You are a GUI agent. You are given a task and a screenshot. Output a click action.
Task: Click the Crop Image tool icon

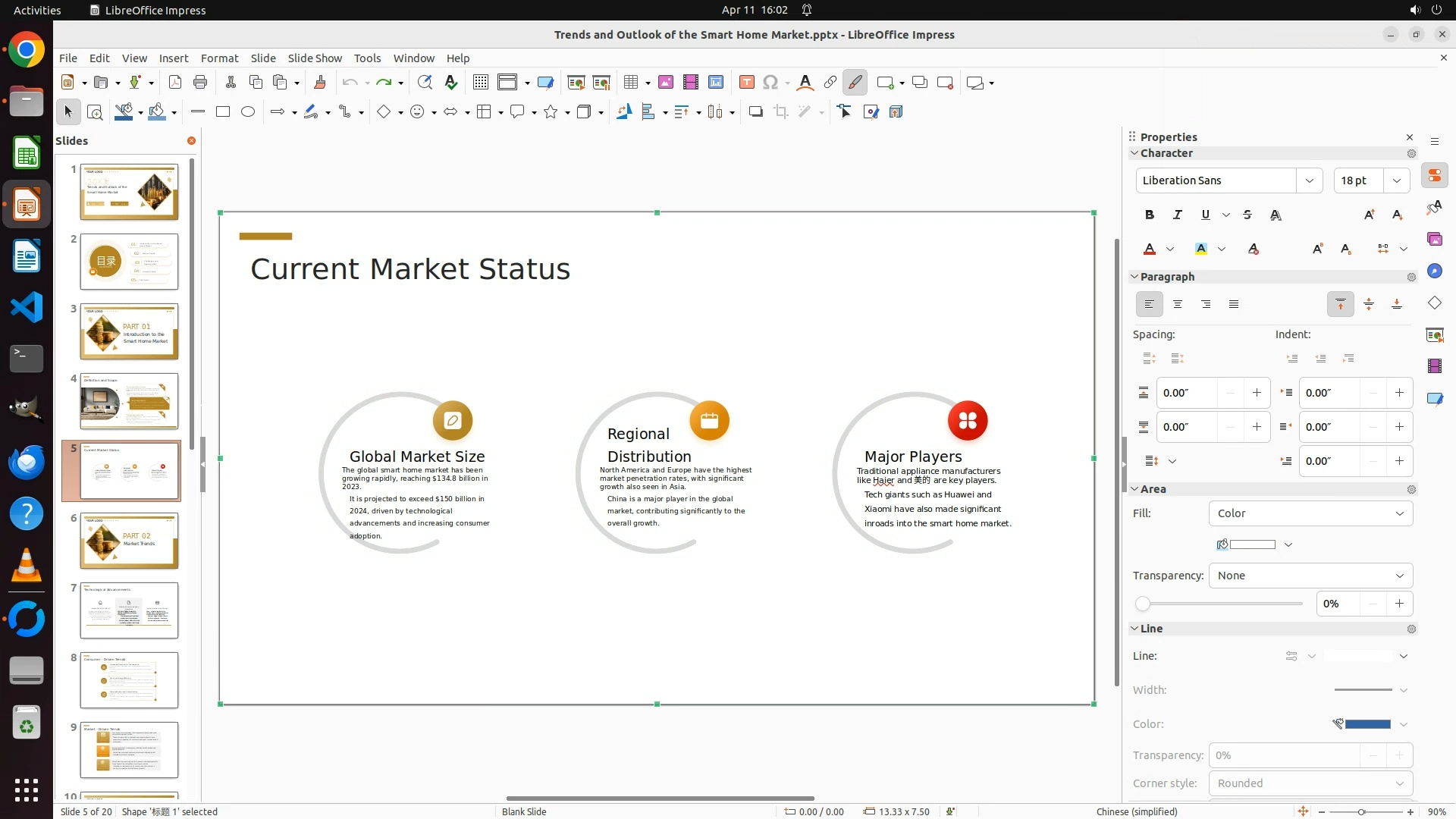point(780,112)
